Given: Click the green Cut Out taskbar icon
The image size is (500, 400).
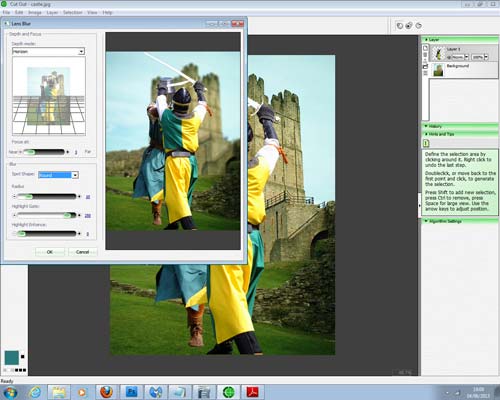Looking at the screenshot, I should 228,392.
